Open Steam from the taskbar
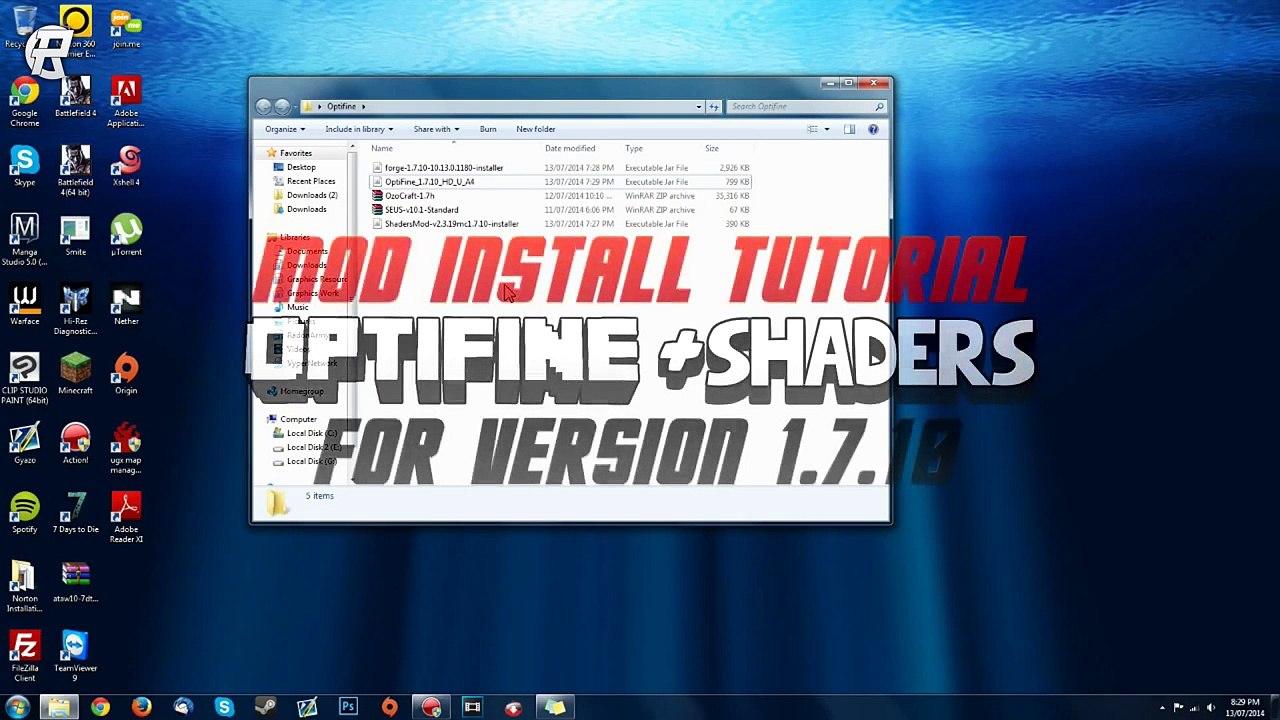 tap(265, 708)
